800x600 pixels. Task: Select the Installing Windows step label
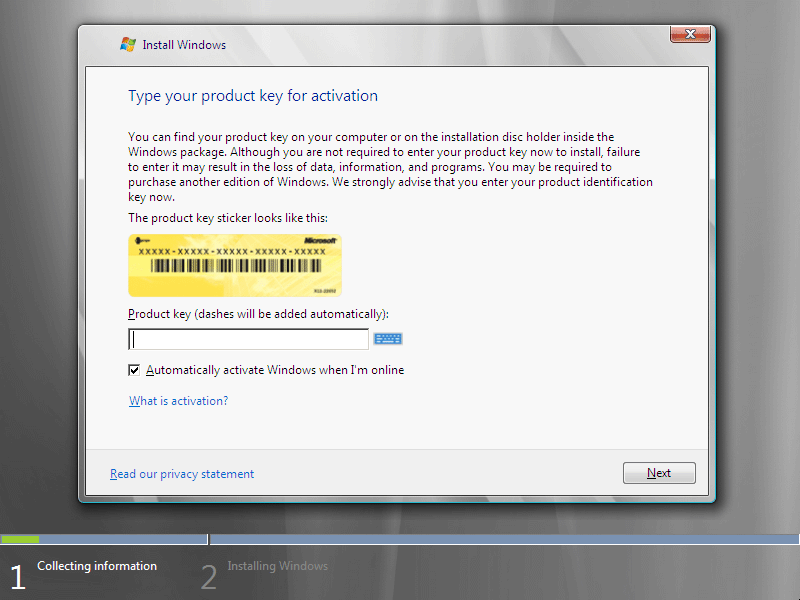[277, 566]
